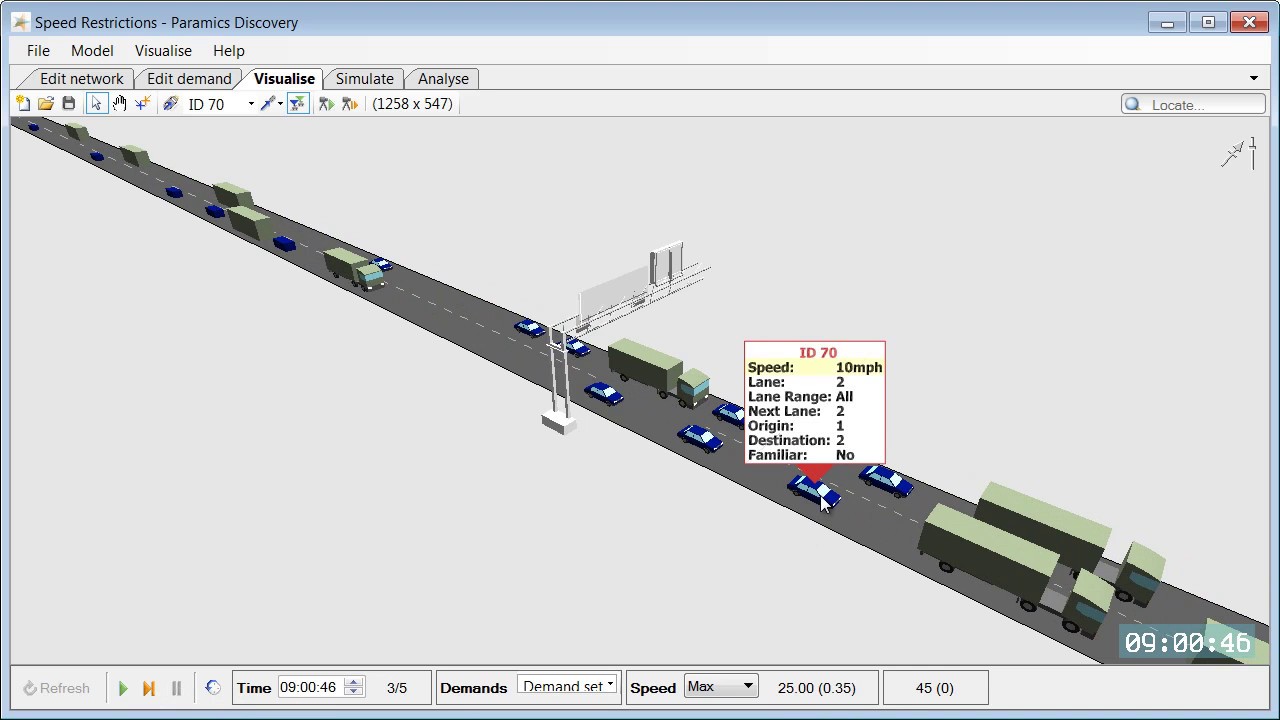Viewport: 1280px width, 720px height.
Task: Click the 09:00:46 clock overlay
Action: 1187,643
